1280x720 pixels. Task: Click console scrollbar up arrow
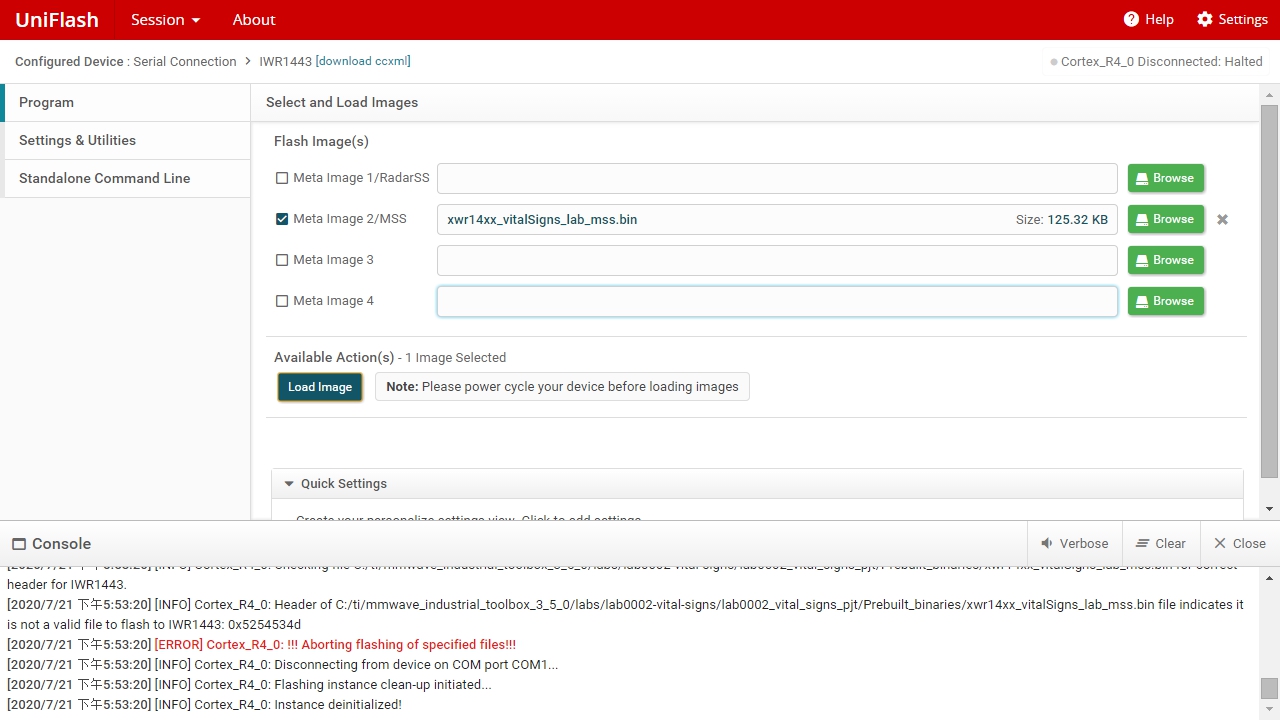[1269, 576]
